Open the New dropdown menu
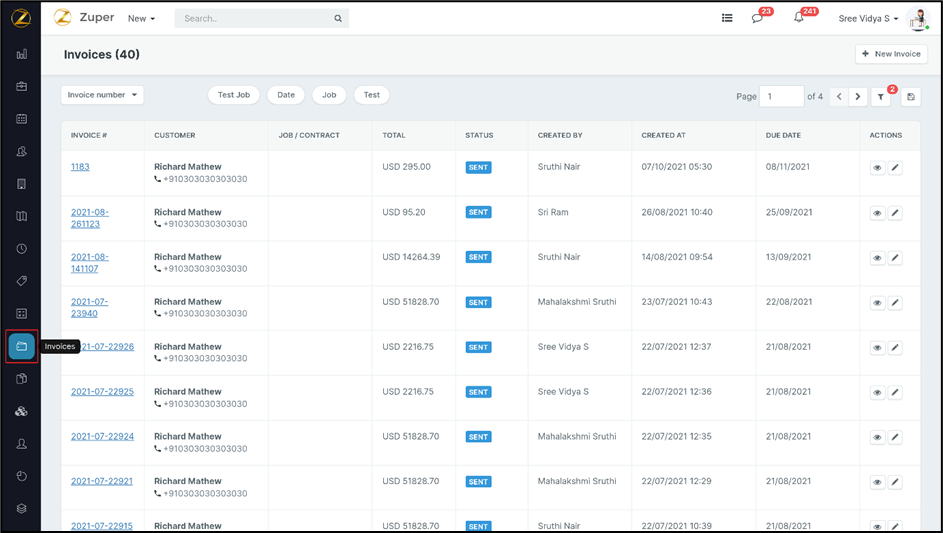943x533 pixels. coord(141,18)
